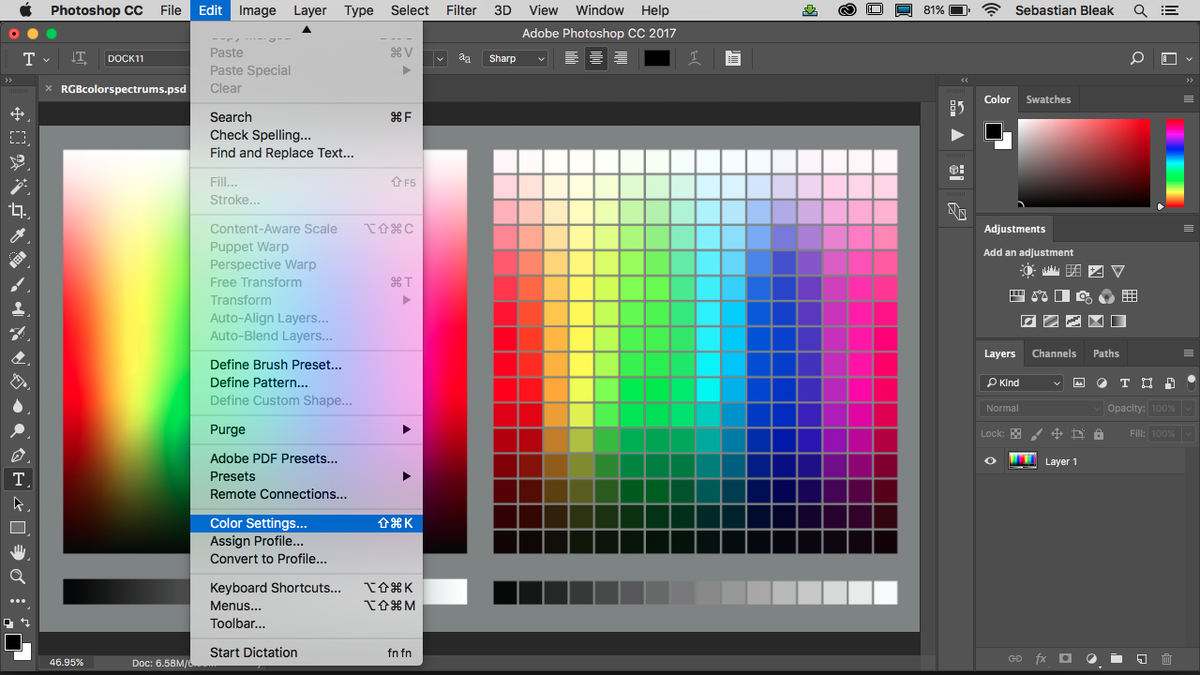Viewport: 1200px width, 675px height.
Task: Toggle the lock transparent pixels option
Action: click(1015, 433)
